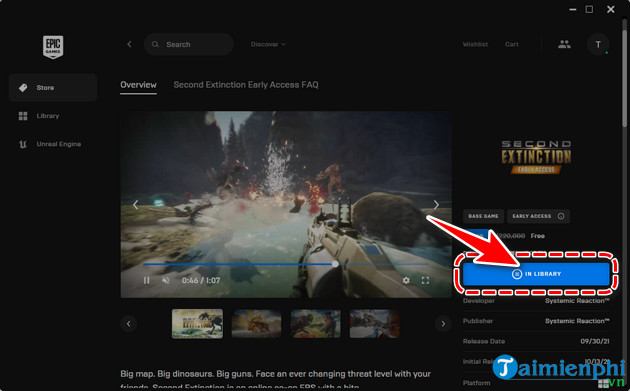Minimize the Epic Games window
630x391 pixels.
pyautogui.click(x=573, y=9)
